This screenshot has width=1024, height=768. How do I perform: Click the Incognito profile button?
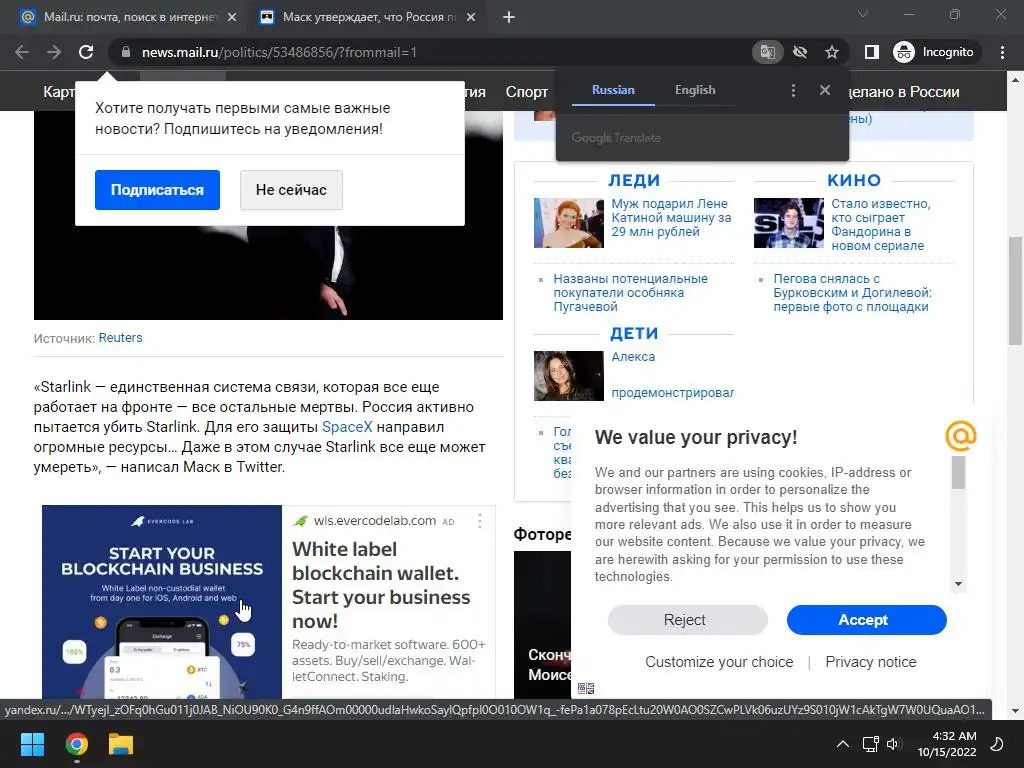[x=934, y=52]
